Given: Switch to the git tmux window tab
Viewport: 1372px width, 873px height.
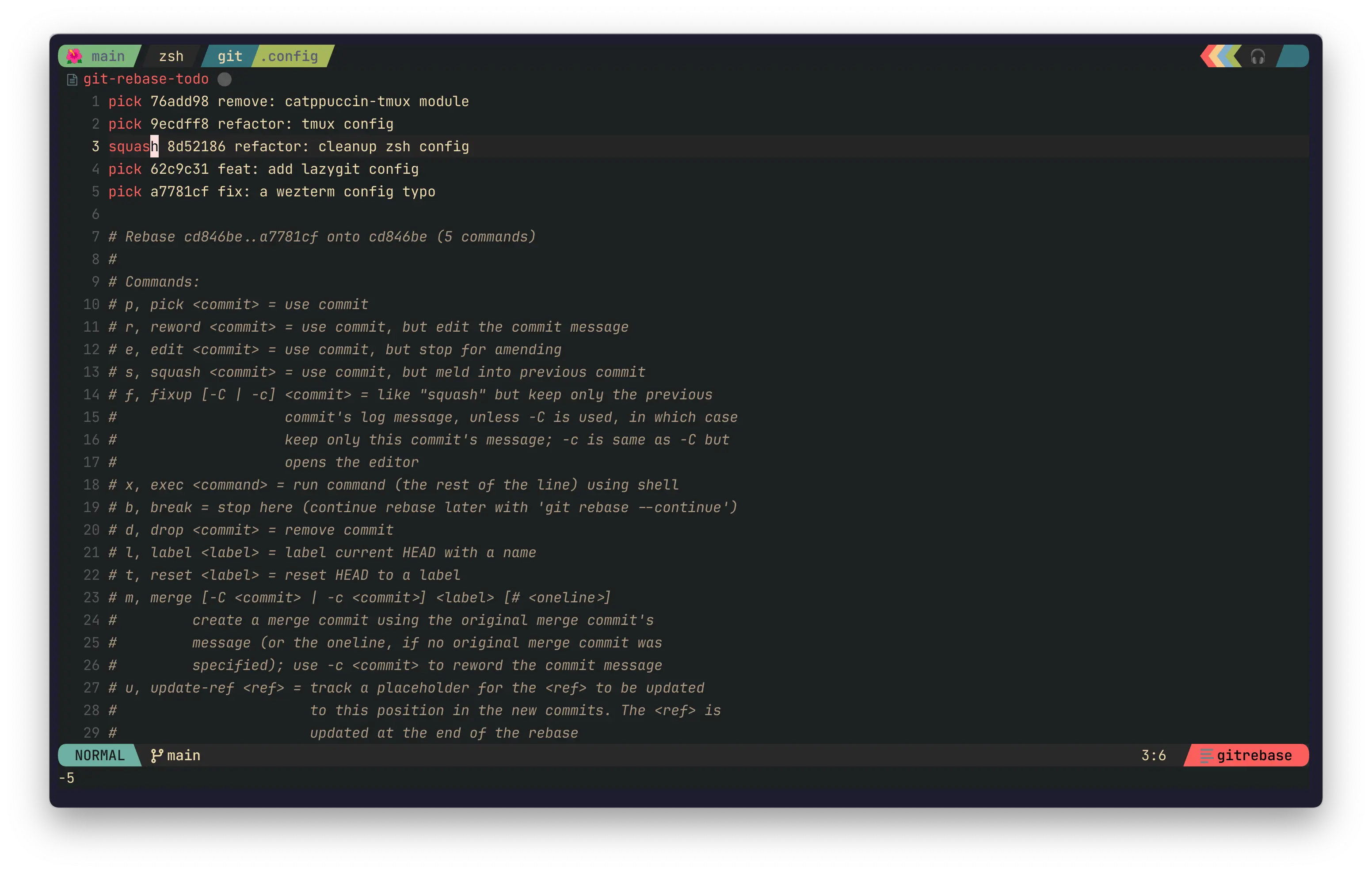Looking at the screenshot, I should (229, 57).
